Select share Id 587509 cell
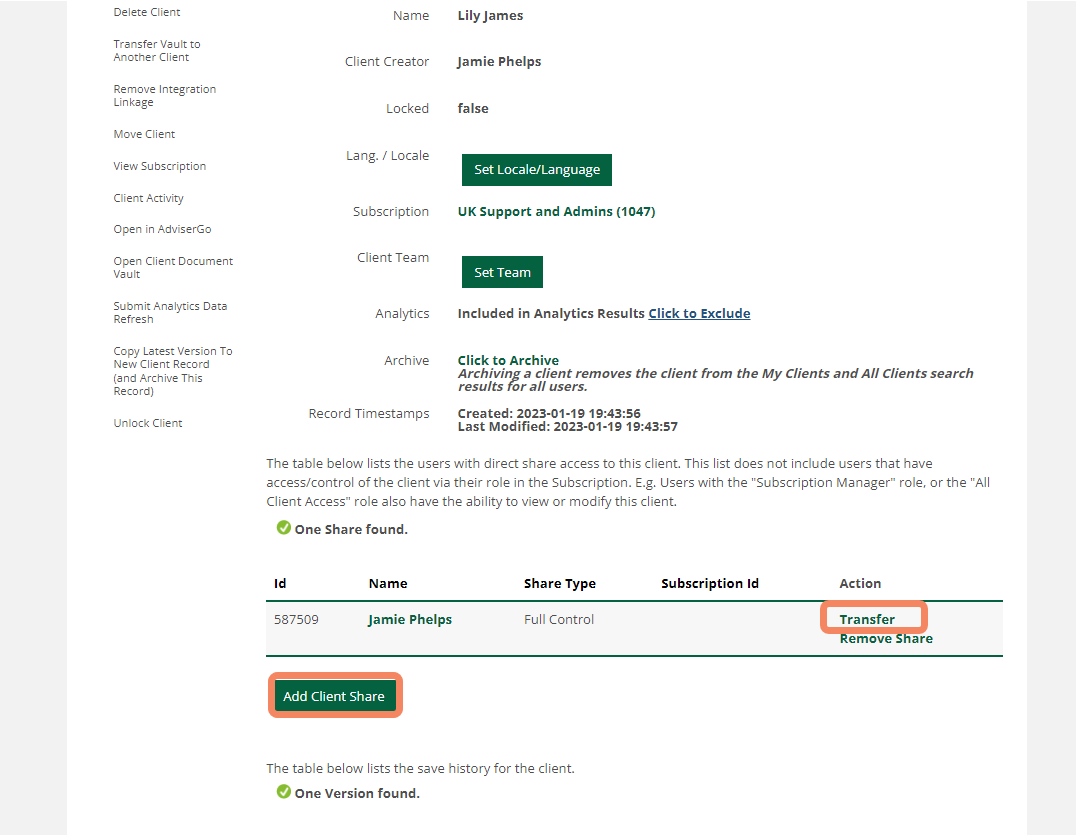The height and width of the screenshot is (835, 1076). point(296,620)
